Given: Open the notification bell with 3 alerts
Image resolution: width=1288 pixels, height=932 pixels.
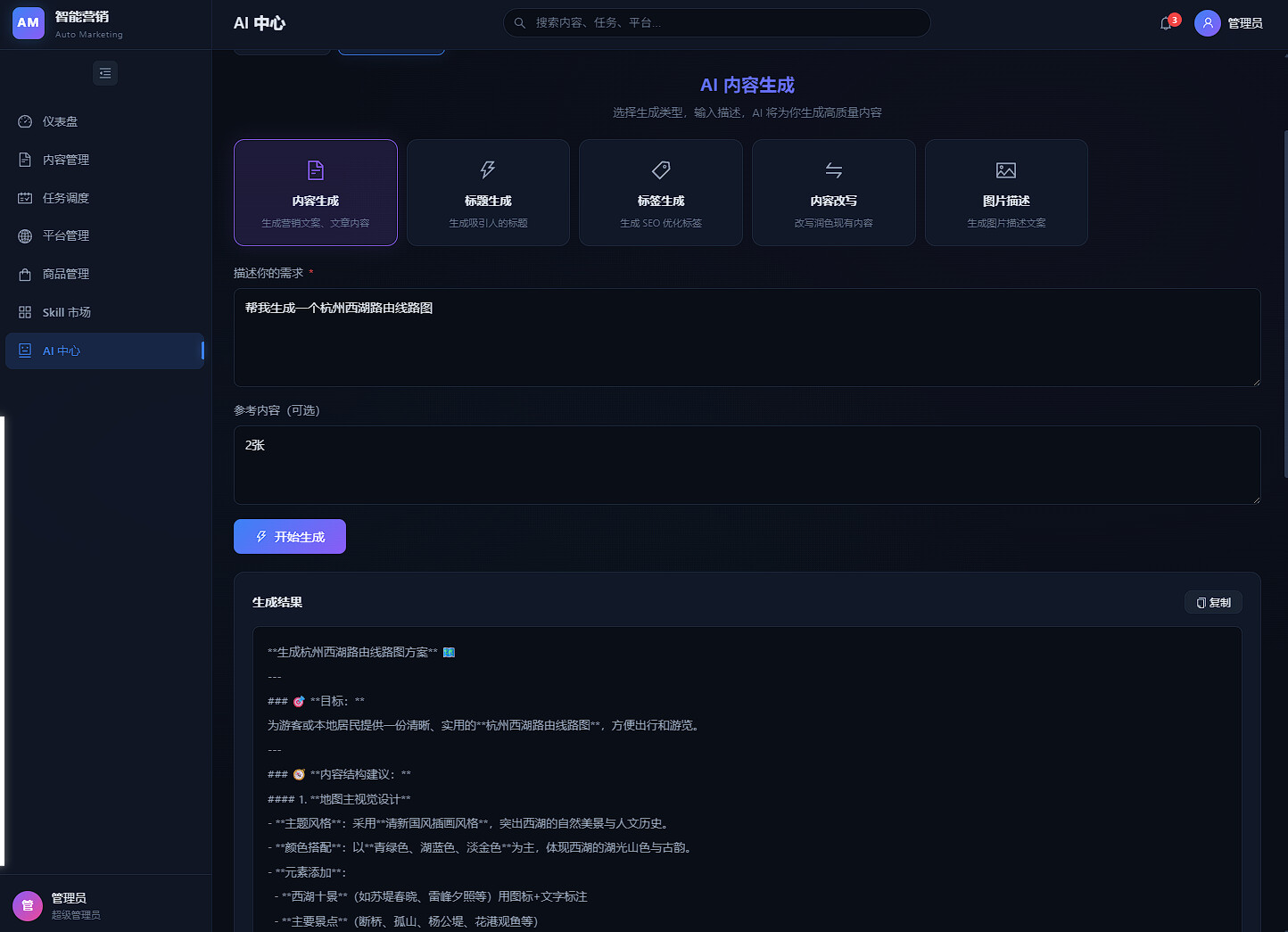Looking at the screenshot, I should click(x=1167, y=23).
